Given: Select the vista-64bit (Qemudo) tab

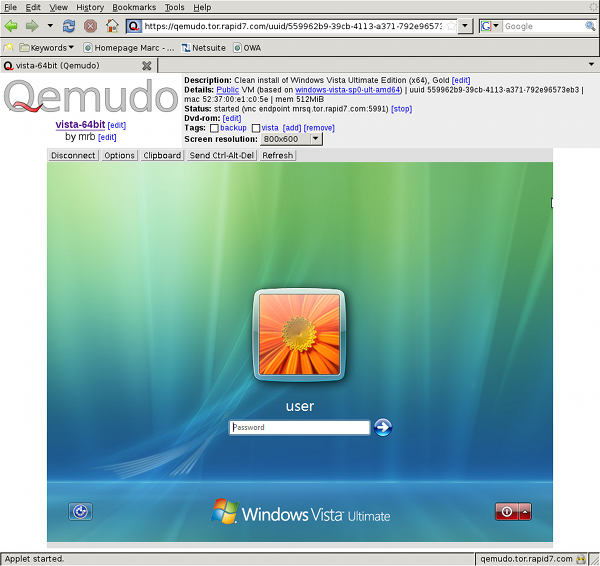Looking at the screenshot, I should 73,65.
